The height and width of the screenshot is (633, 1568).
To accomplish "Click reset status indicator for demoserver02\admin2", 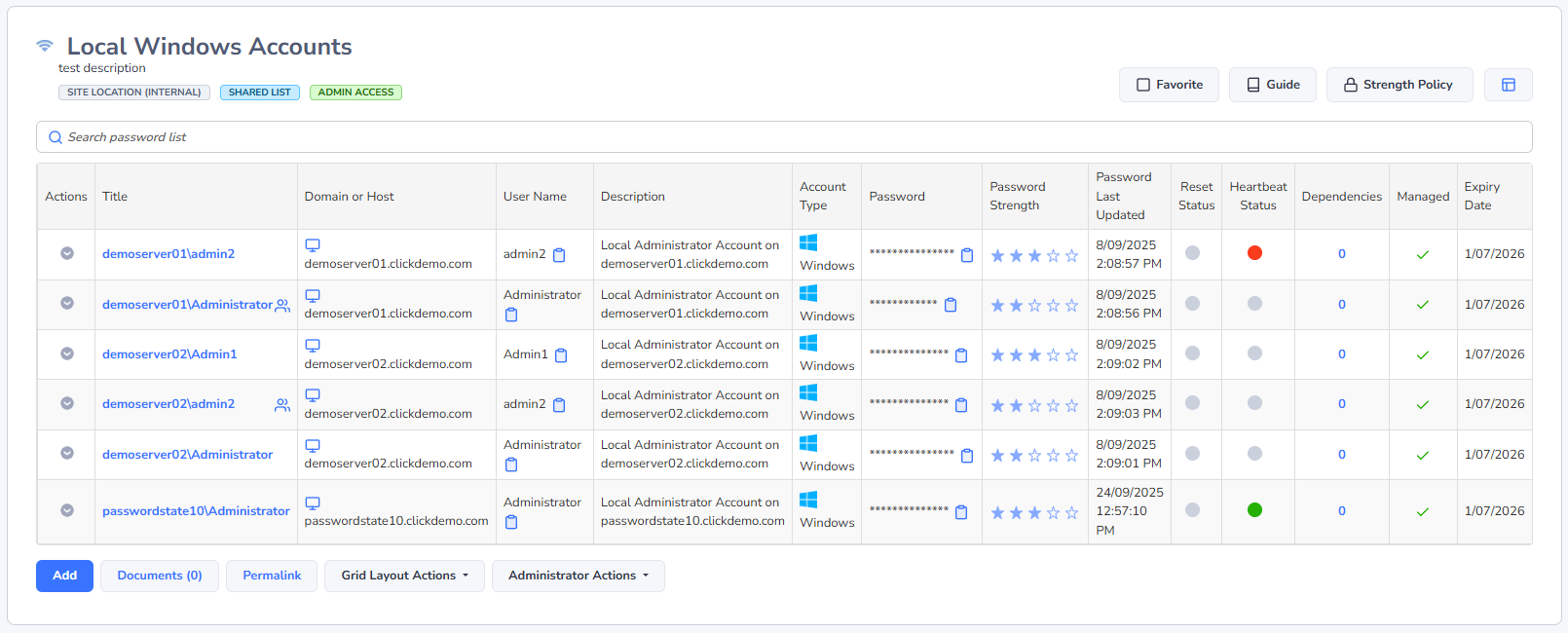I will 1192,403.
